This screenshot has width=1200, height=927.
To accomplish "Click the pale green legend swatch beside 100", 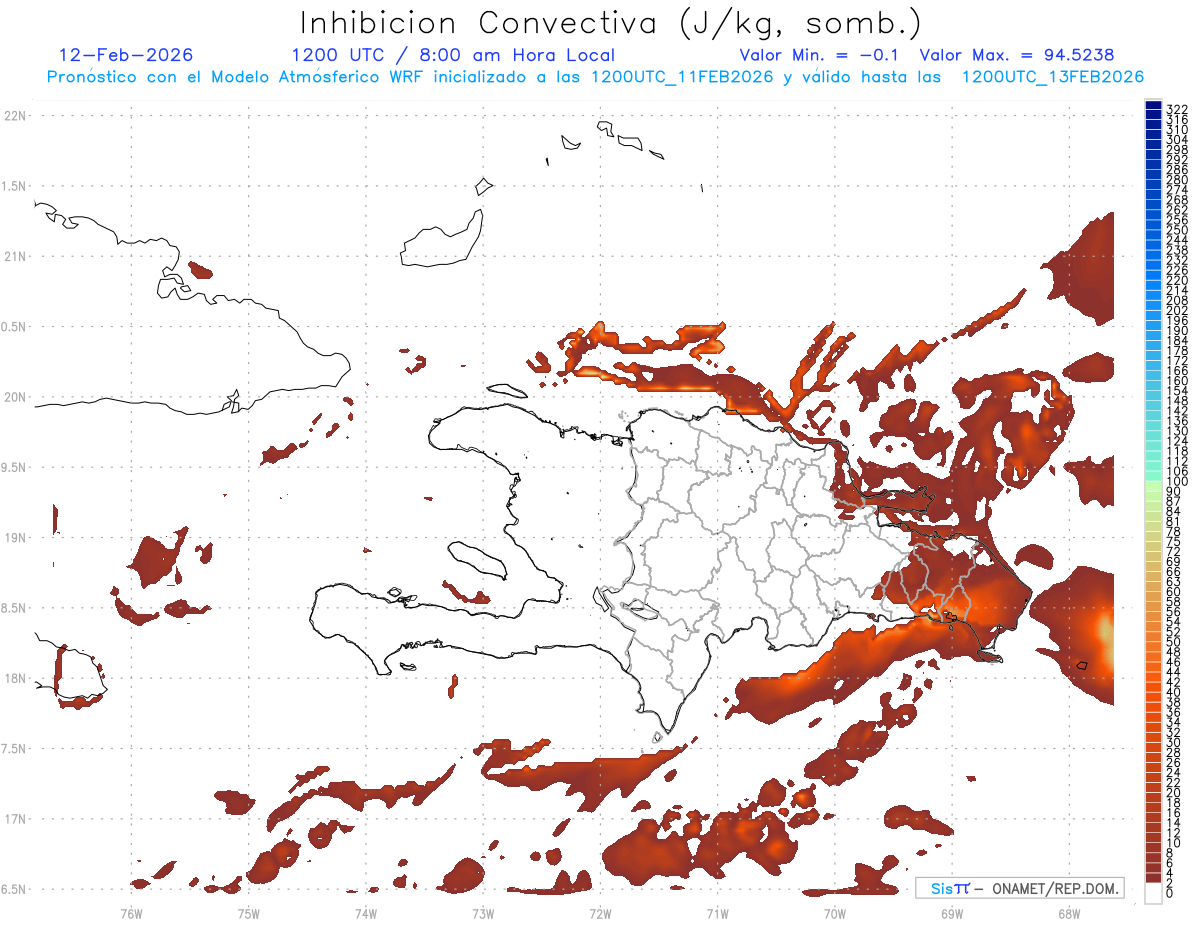I will (x=1153, y=486).
